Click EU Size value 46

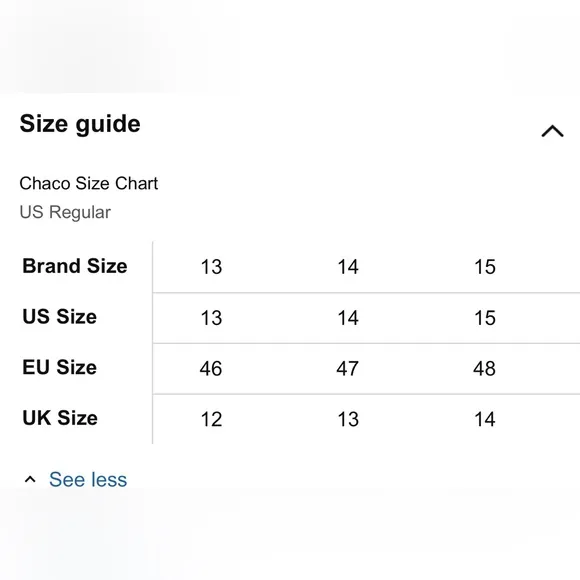pos(211,368)
